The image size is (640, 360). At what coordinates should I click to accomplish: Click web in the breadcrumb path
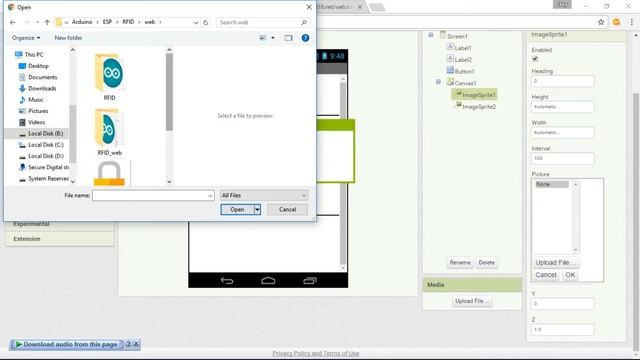point(150,22)
